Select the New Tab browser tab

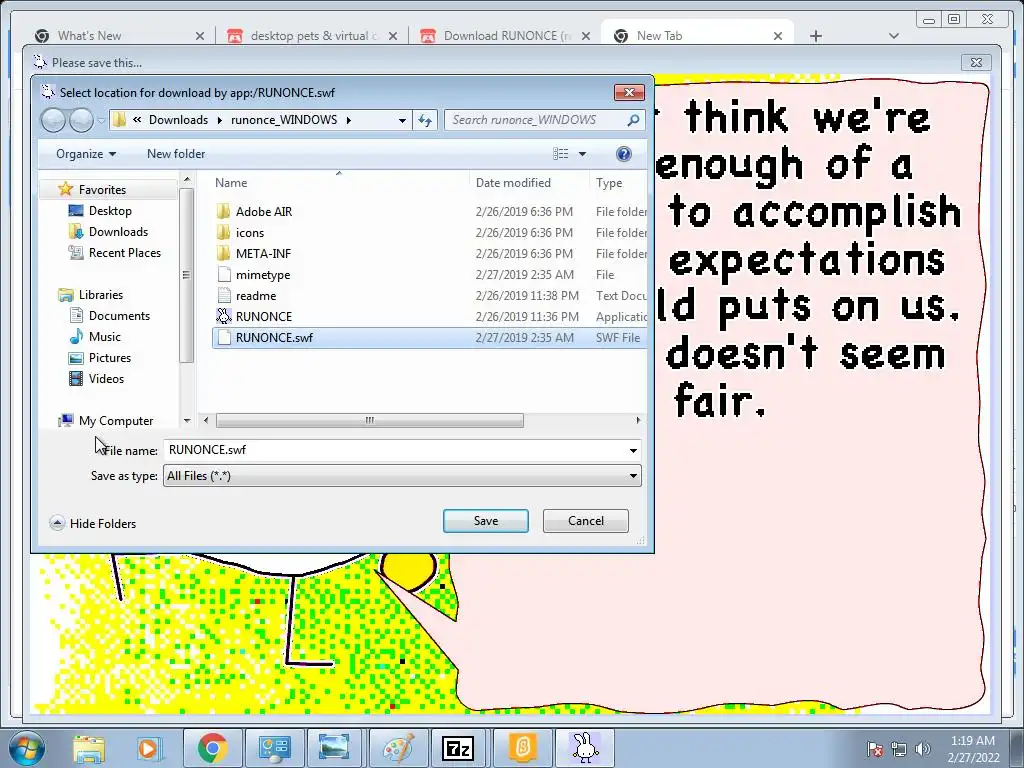(x=696, y=36)
